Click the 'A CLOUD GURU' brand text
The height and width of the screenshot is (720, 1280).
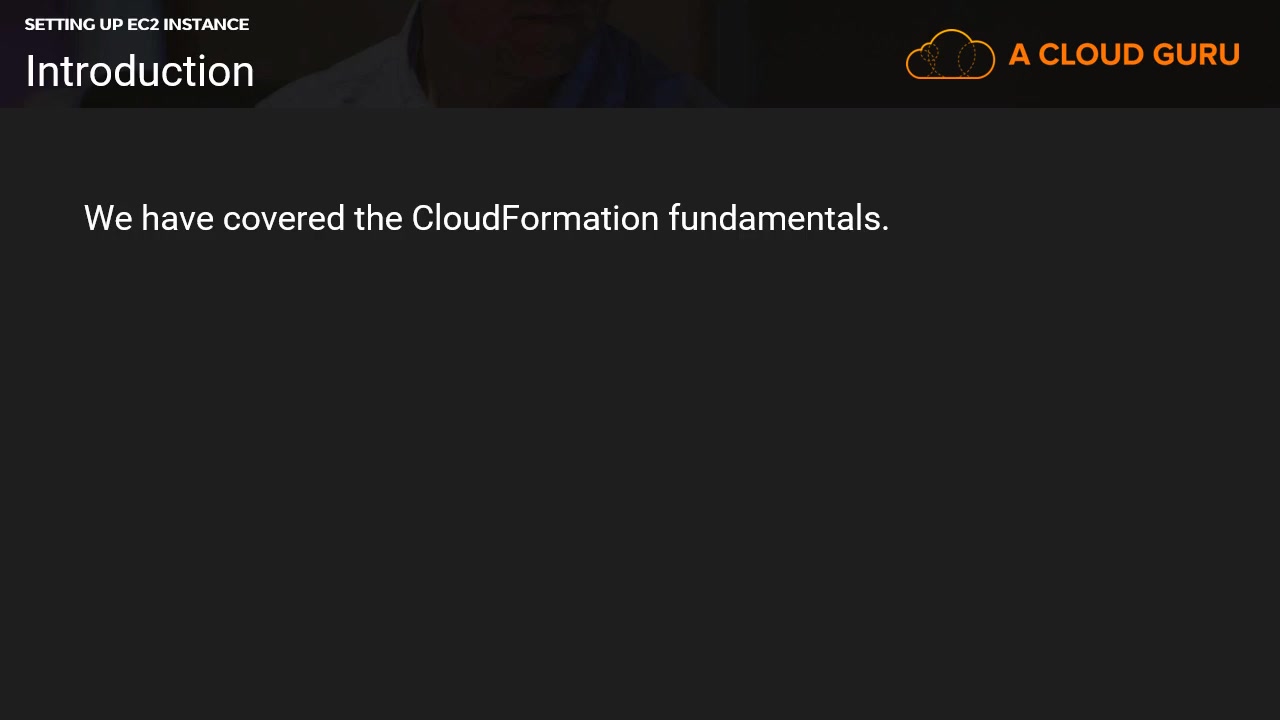(1124, 54)
